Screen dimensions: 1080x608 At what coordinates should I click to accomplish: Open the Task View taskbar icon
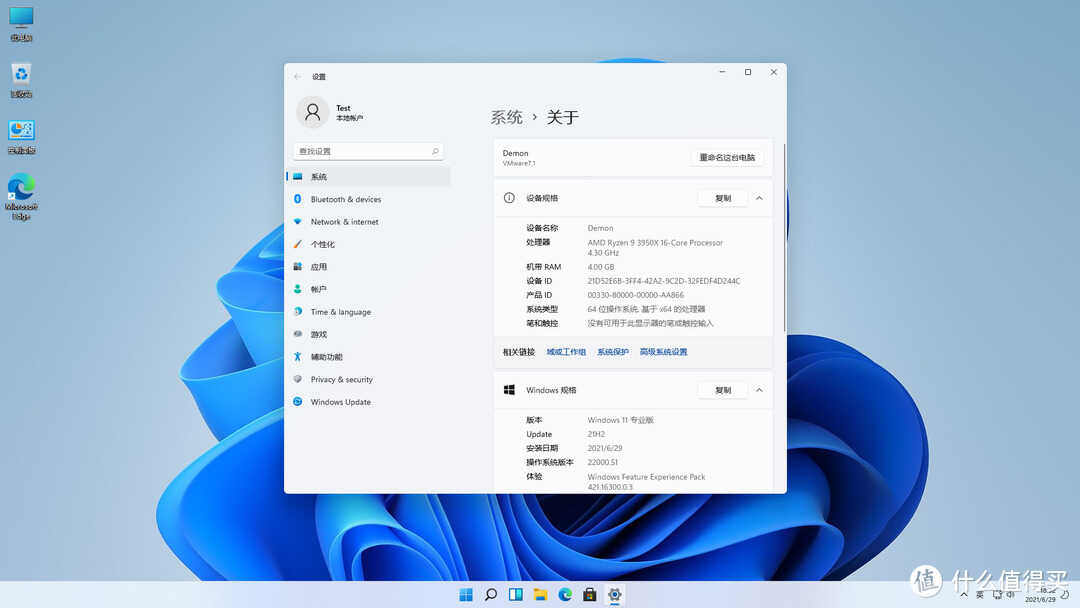(516, 594)
